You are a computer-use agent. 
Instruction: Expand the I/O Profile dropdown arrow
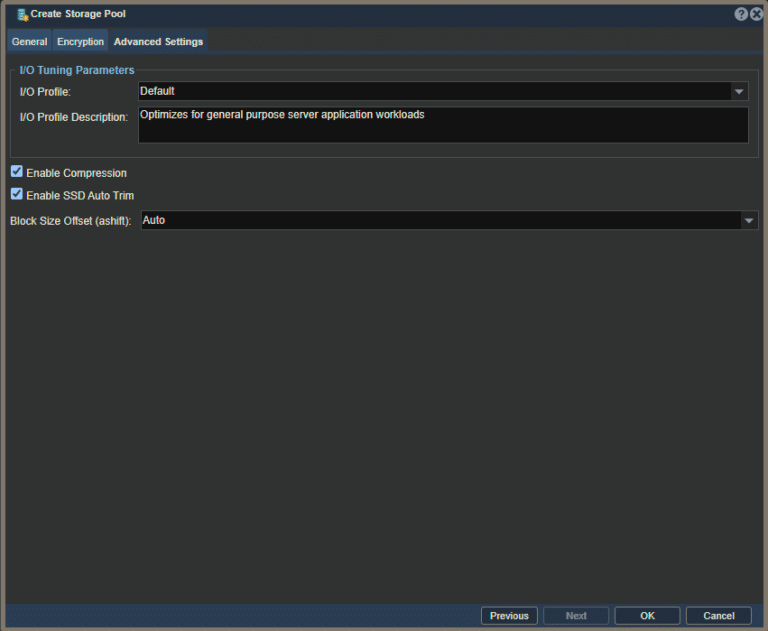tap(739, 91)
